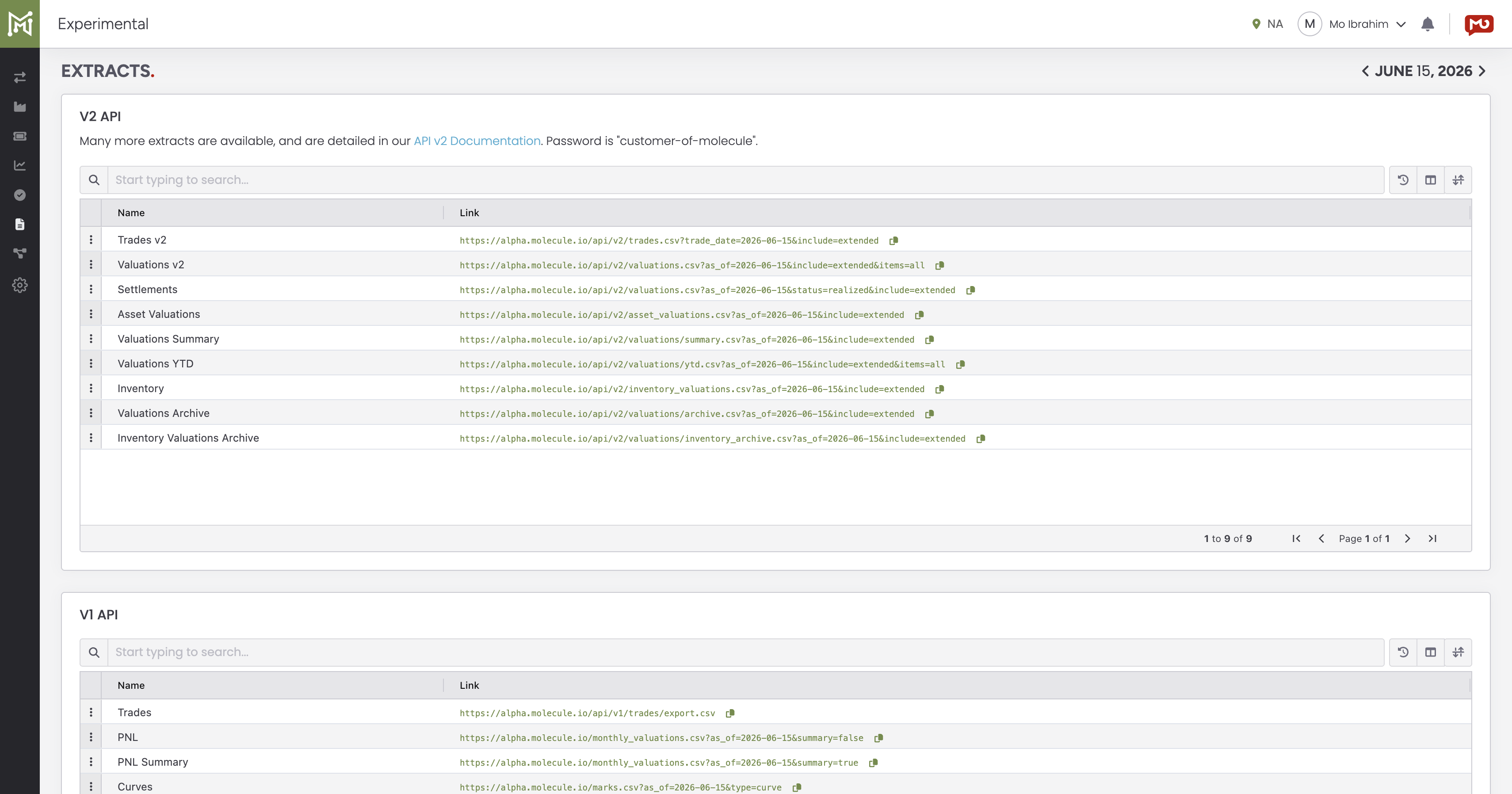This screenshot has height=794, width=1512.
Task: Copy the Inventory Valuations Archive link
Action: coord(980,439)
